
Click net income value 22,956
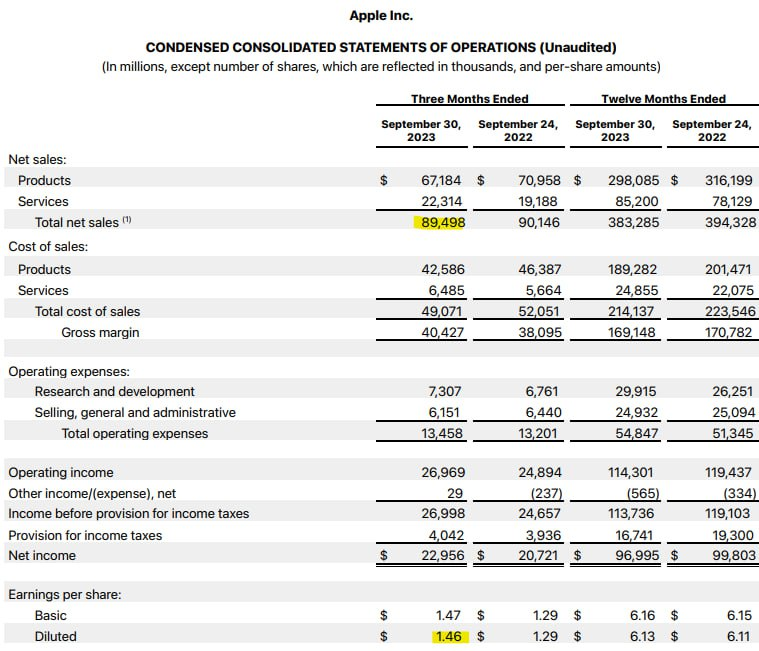[442, 556]
